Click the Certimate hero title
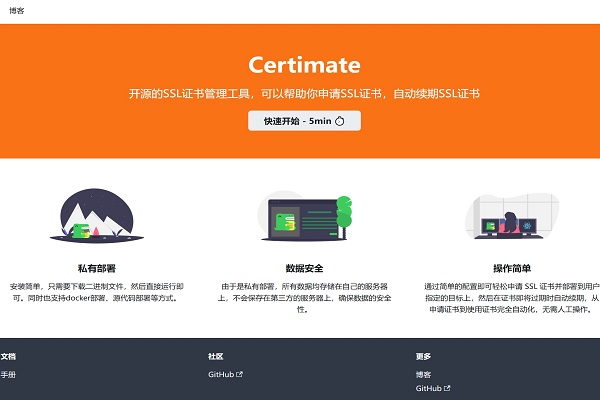This screenshot has height=400, width=600. [x=304, y=66]
